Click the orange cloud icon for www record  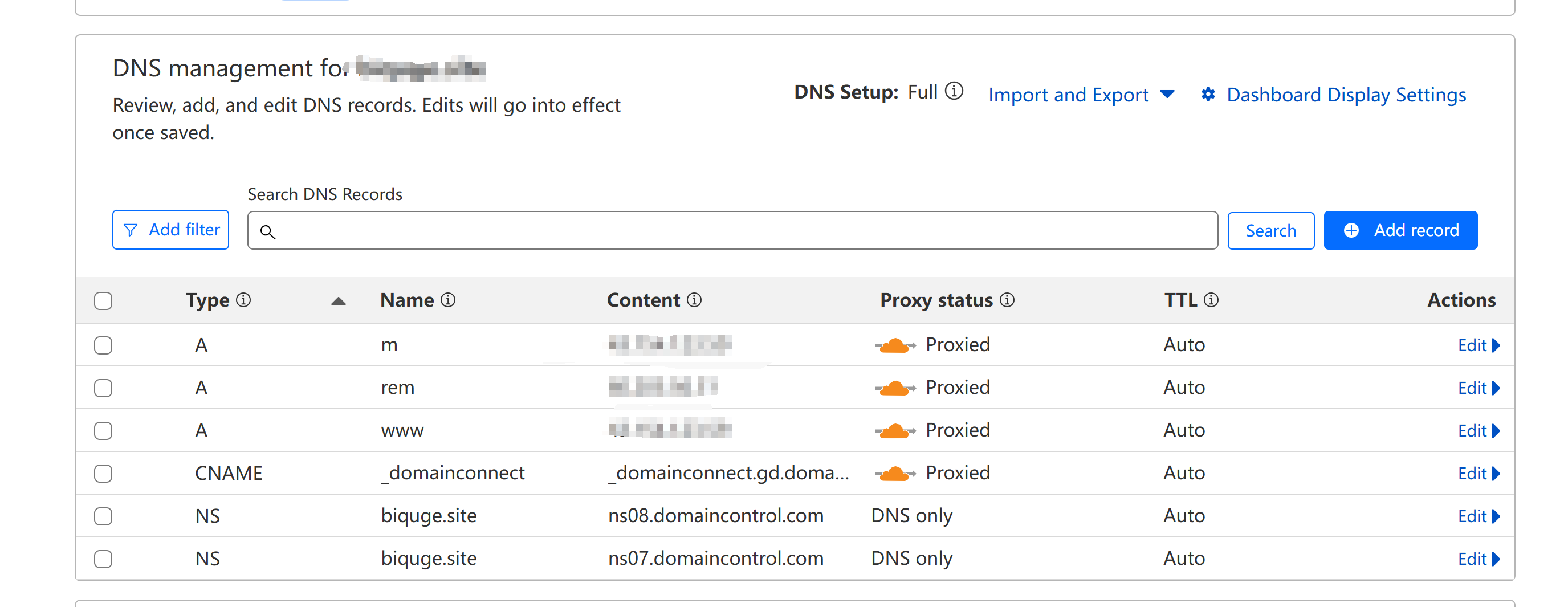click(895, 430)
